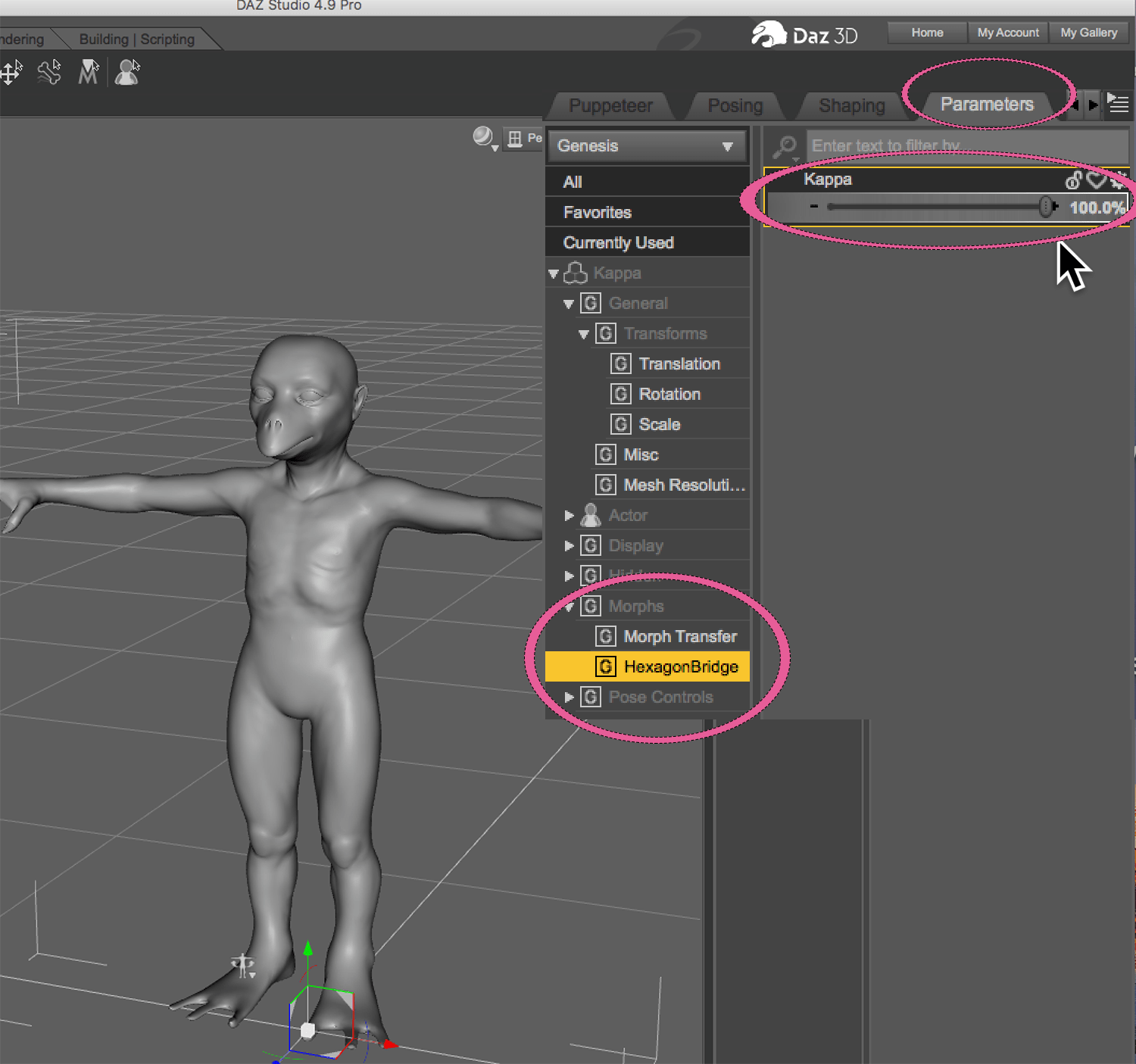Choose the Region Navigator figure tool
Image resolution: width=1136 pixels, height=1064 pixels.
point(127,73)
